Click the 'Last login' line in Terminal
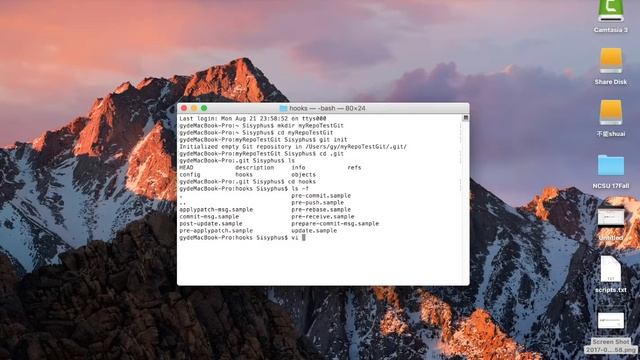This screenshot has height=360, width=640. click(x=253, y=118)
